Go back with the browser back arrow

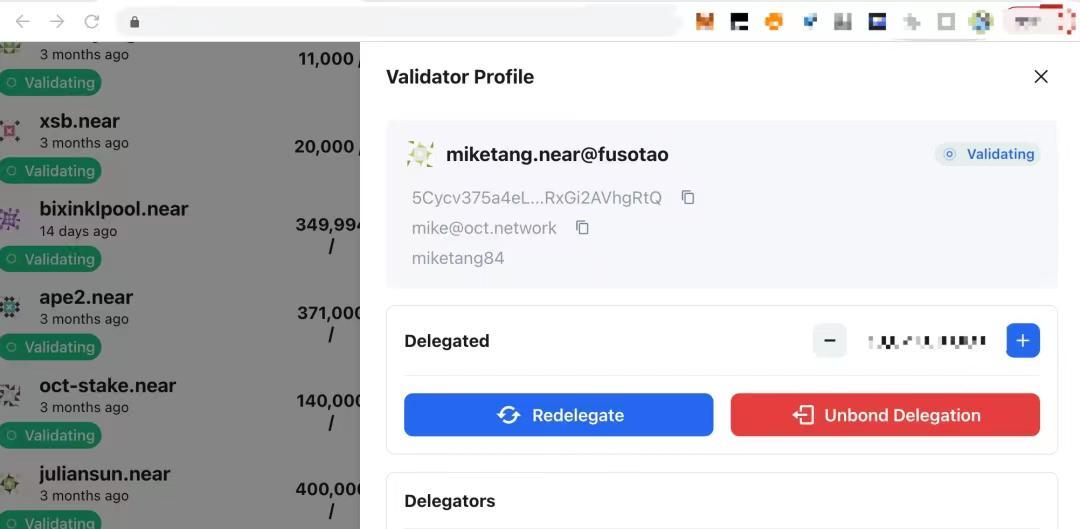point(23,22)
